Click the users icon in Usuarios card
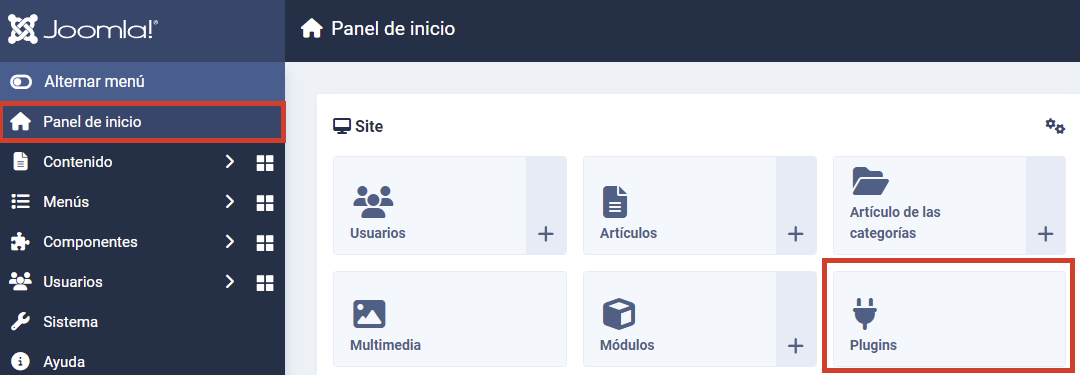Screen dimensions: 1080x375 (373, 201)
